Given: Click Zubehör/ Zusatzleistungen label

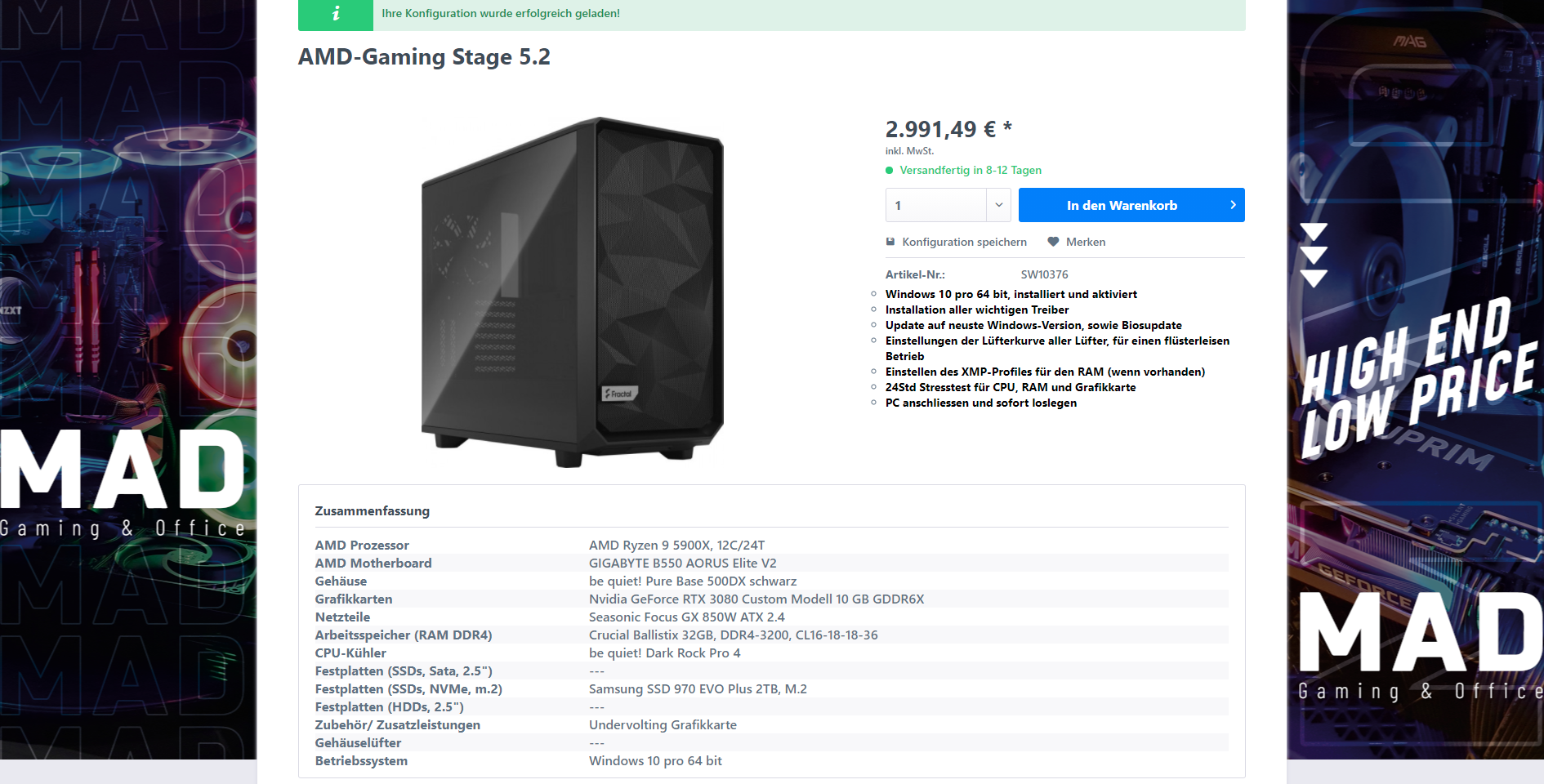Looking at the screenshot, I should coord(398,724).
